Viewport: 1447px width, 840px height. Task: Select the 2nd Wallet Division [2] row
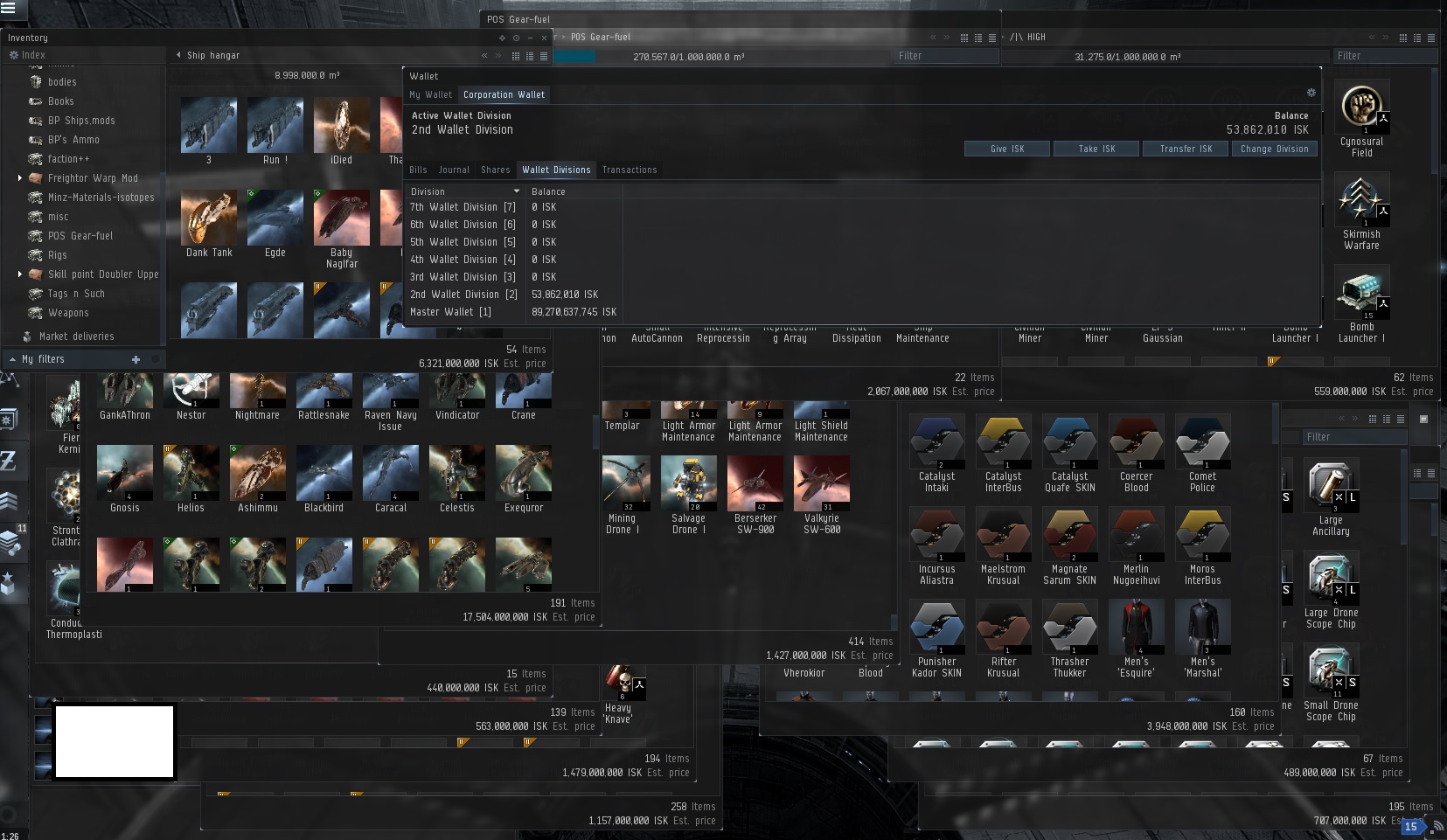[861, 295]
